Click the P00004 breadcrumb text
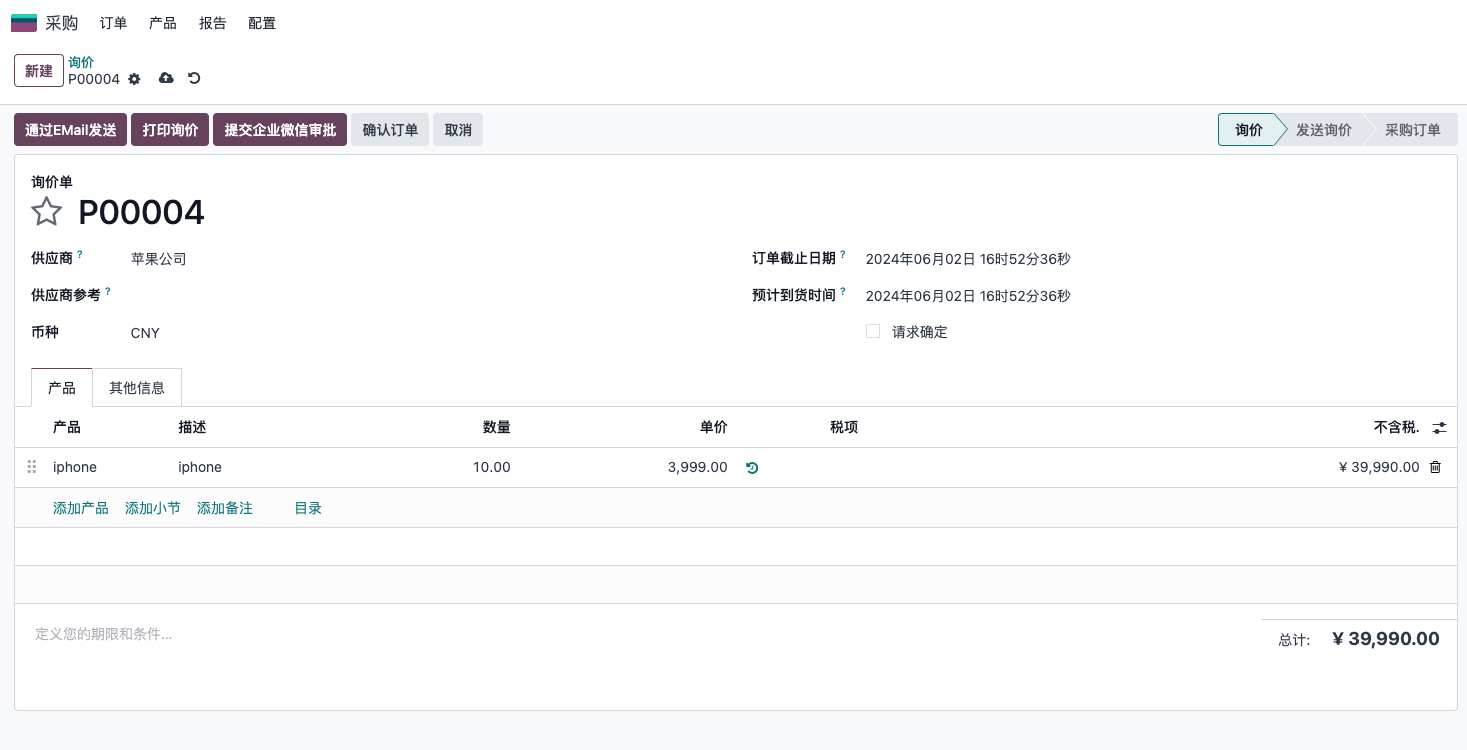The width and height of the screenshot is (1467, 750). 94,79
